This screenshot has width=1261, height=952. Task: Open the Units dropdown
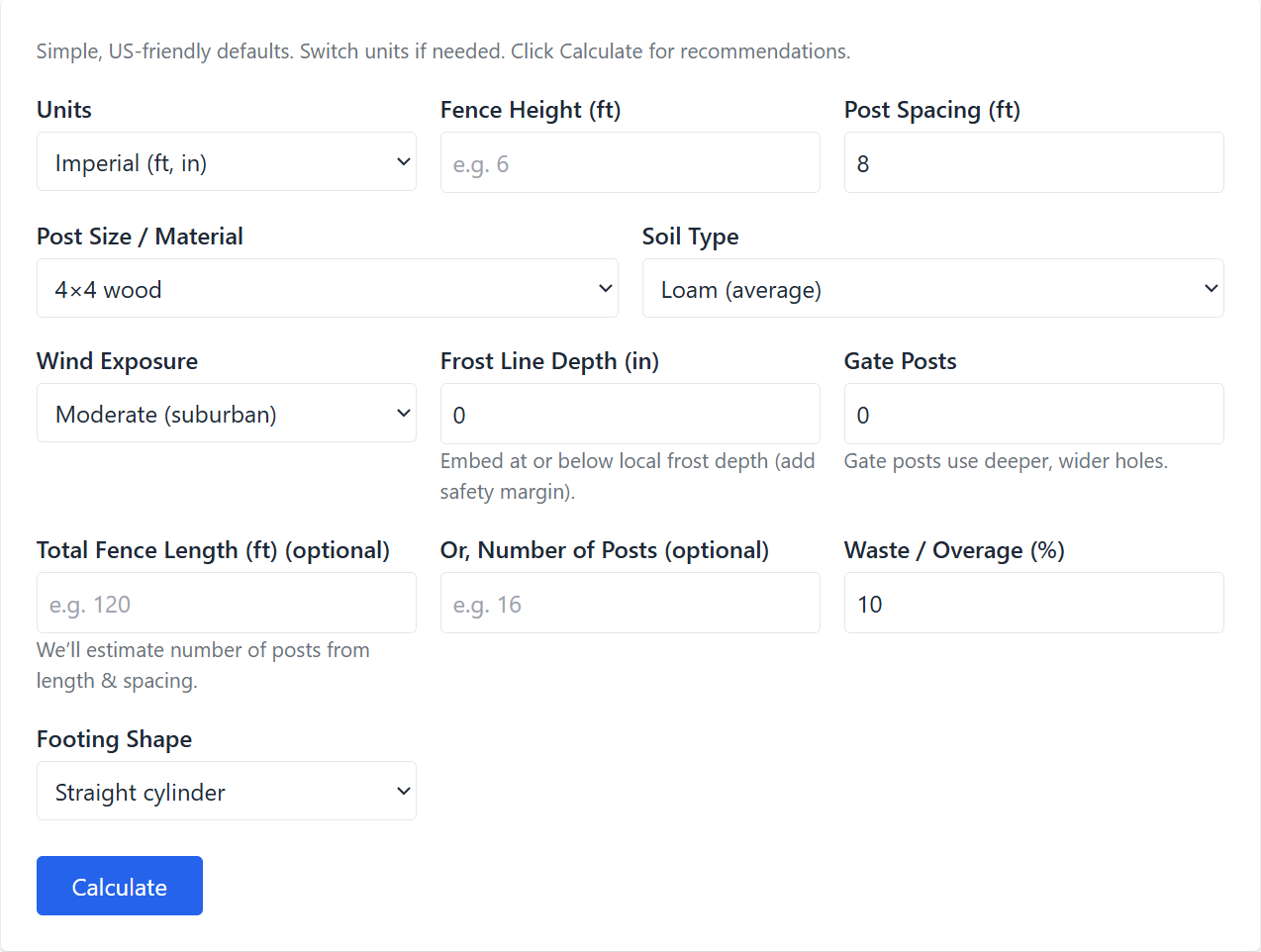(226, 162)
